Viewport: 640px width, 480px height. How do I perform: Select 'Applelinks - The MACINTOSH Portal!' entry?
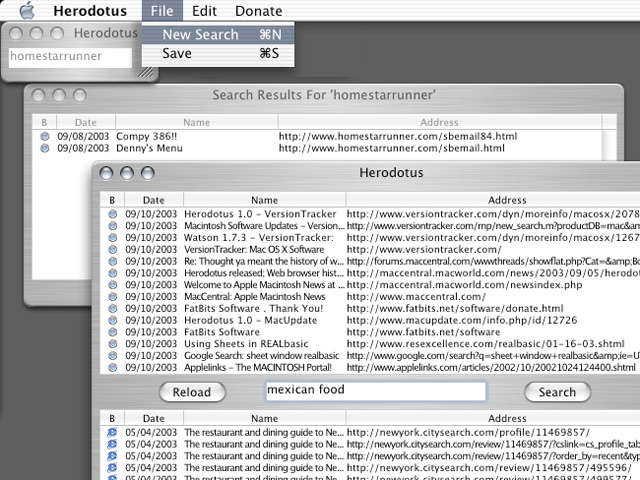tap(258, 368)
